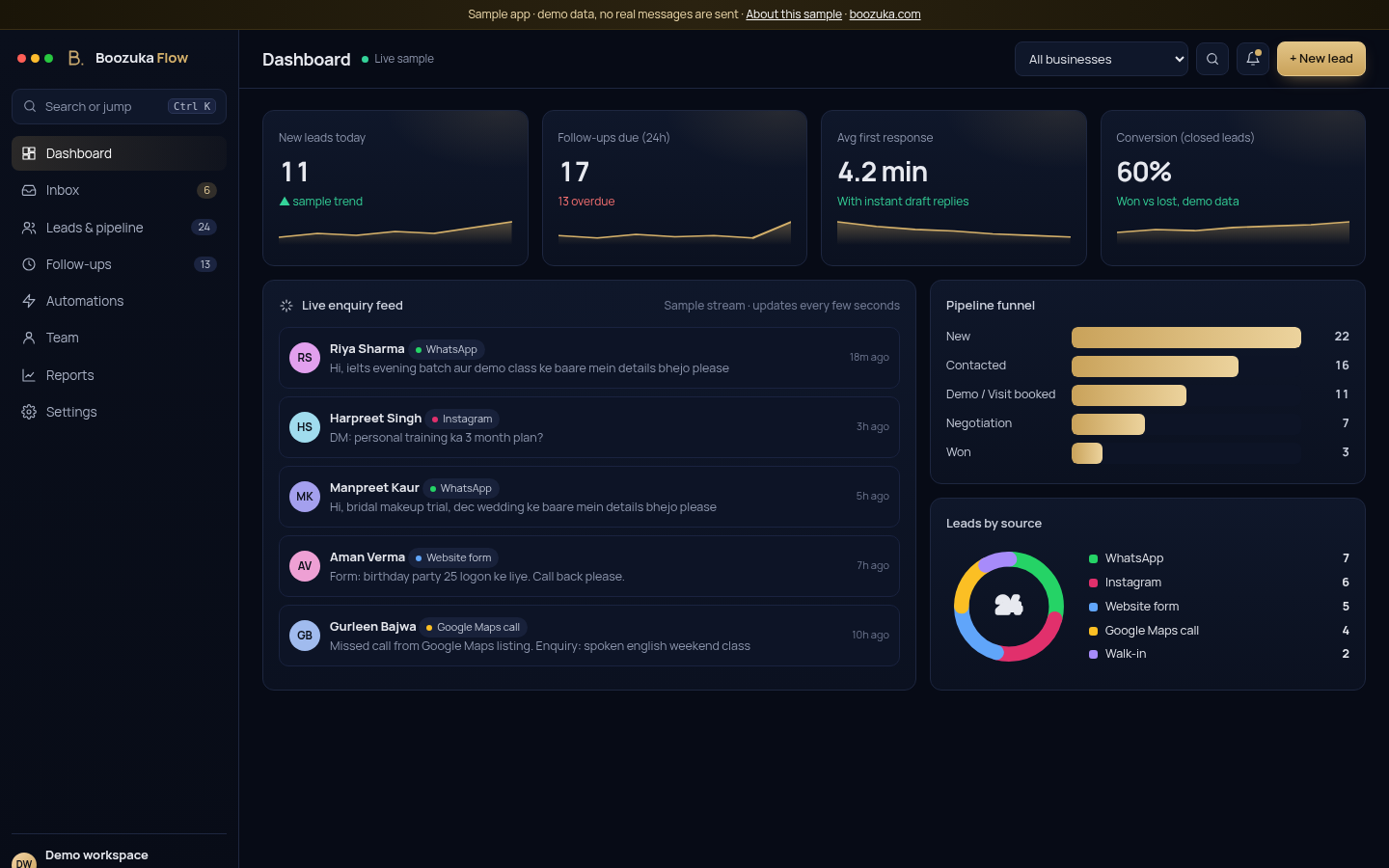This screenshot has height=868, width=1389.
Task: Click the Contacted funnel bar
Action: [1155, 366]
